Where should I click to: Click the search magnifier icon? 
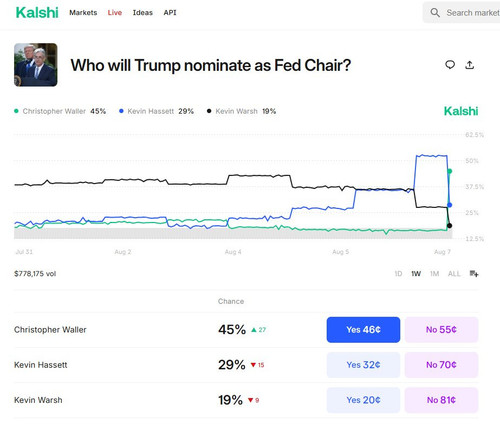[x=435, y=13]
